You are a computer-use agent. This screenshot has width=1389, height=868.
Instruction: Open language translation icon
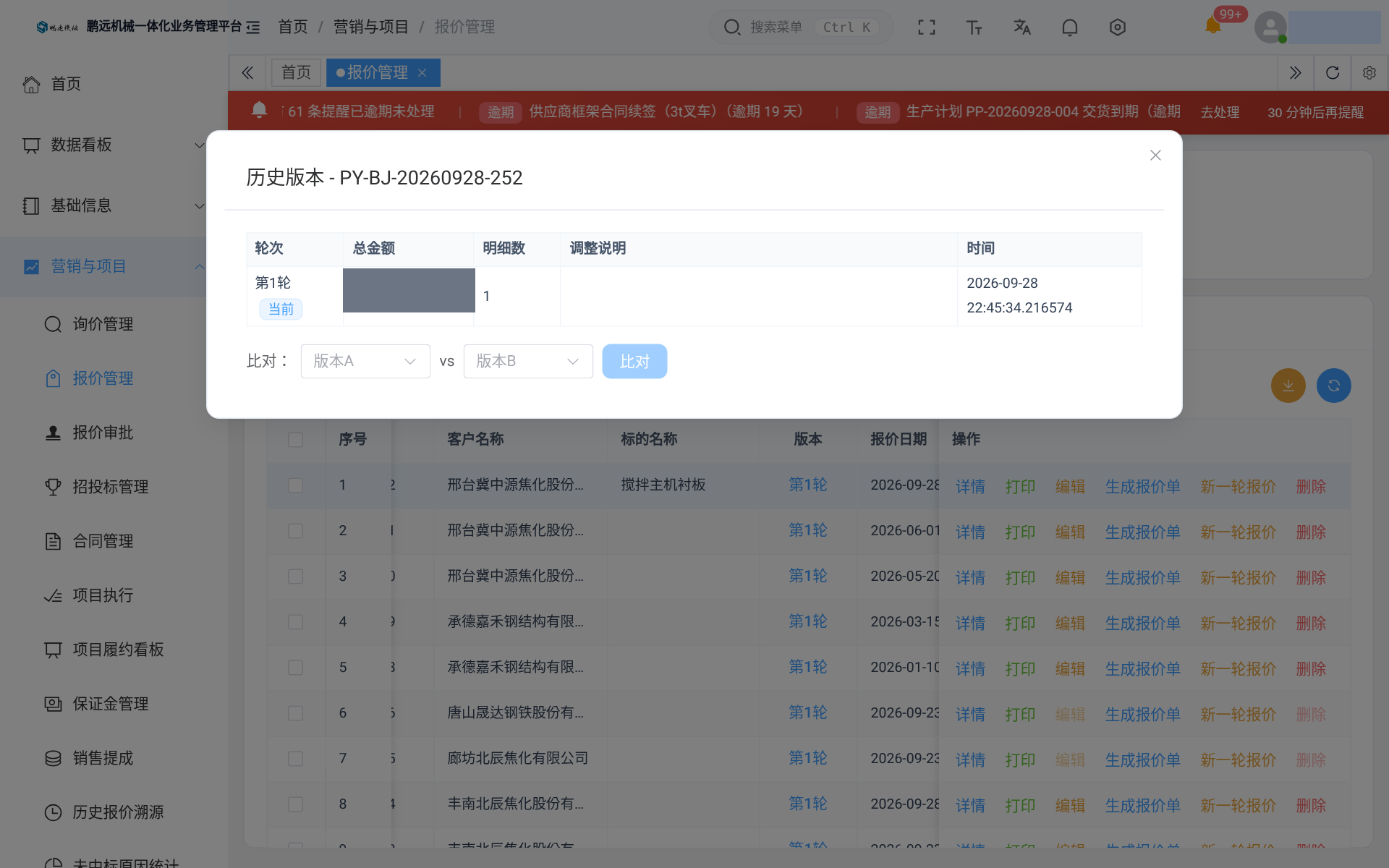1021,27
